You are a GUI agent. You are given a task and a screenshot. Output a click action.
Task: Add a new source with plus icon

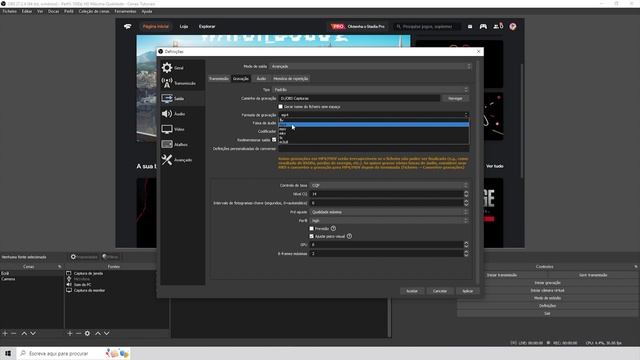point(70,333)
